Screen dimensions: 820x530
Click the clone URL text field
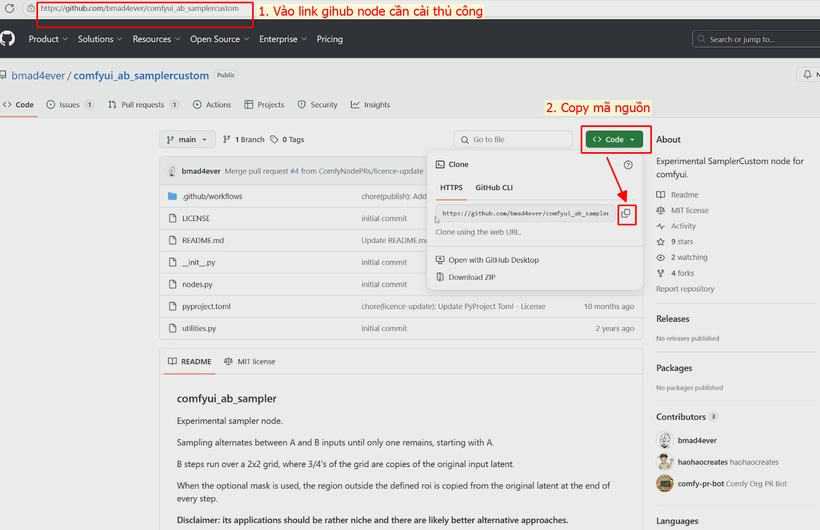click(525, 213)
